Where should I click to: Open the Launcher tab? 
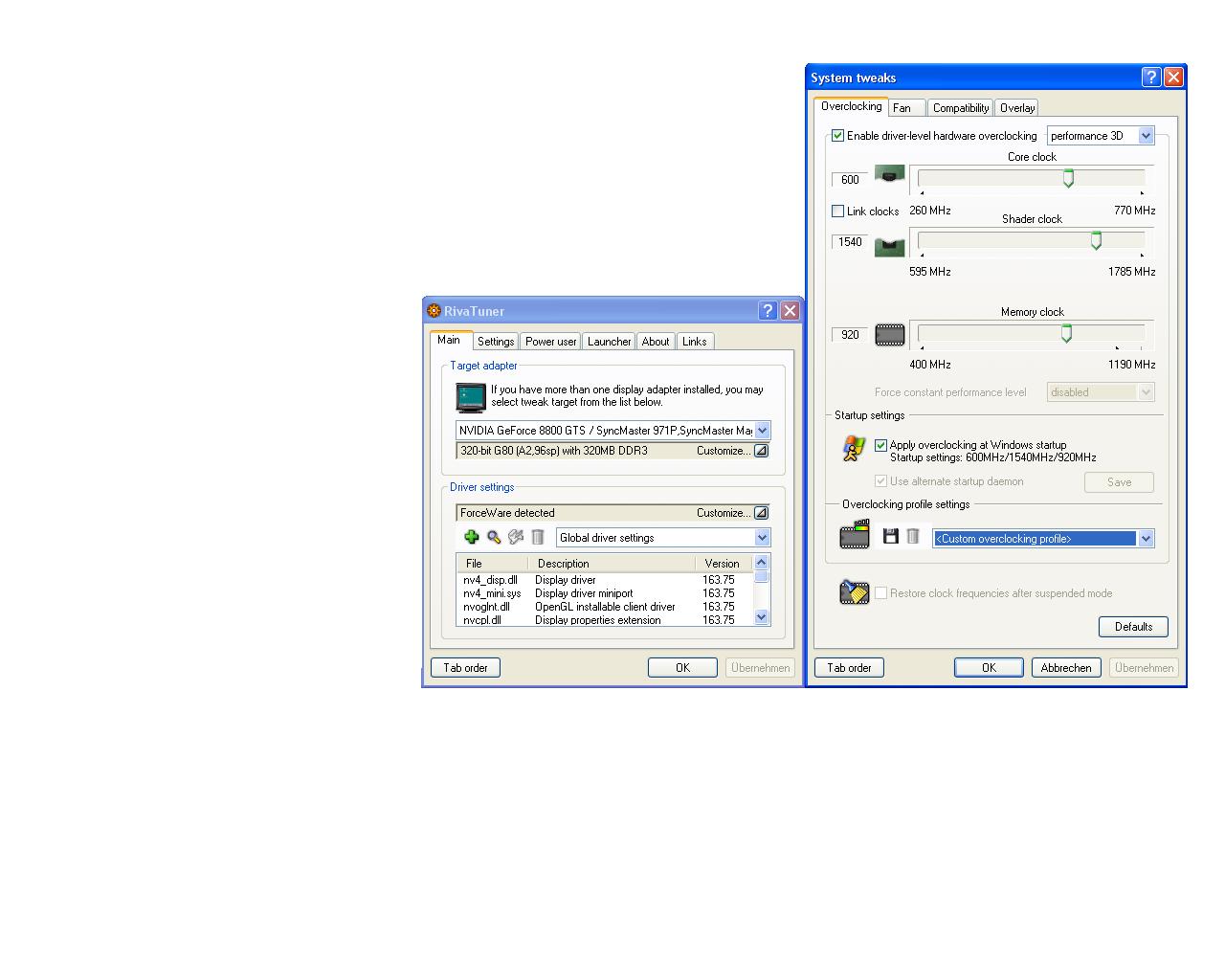pyautogui.click(x=610, y=342)
